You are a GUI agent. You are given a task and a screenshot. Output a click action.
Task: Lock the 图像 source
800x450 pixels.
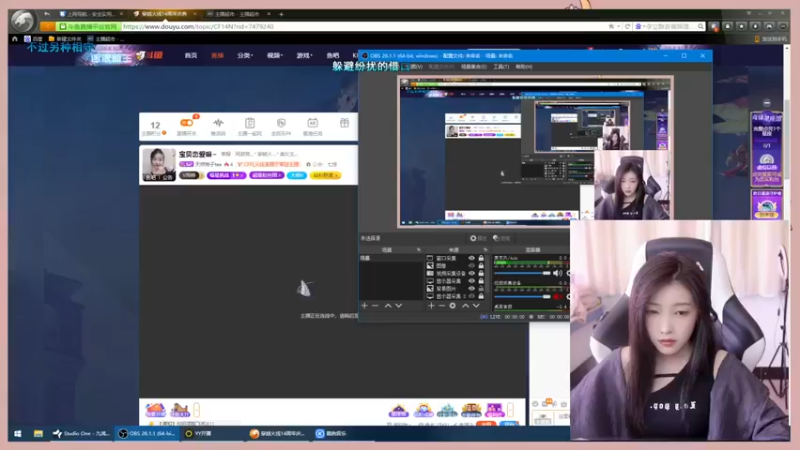481,266
